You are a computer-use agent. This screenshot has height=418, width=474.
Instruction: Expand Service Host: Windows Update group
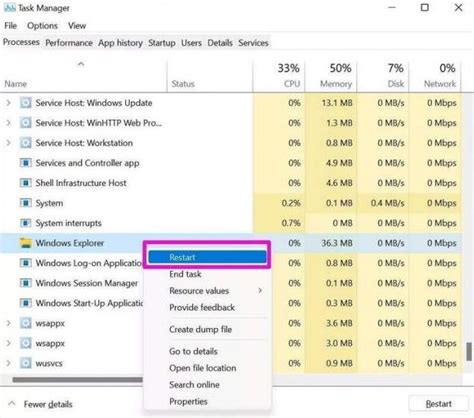(x=9, y=103)
